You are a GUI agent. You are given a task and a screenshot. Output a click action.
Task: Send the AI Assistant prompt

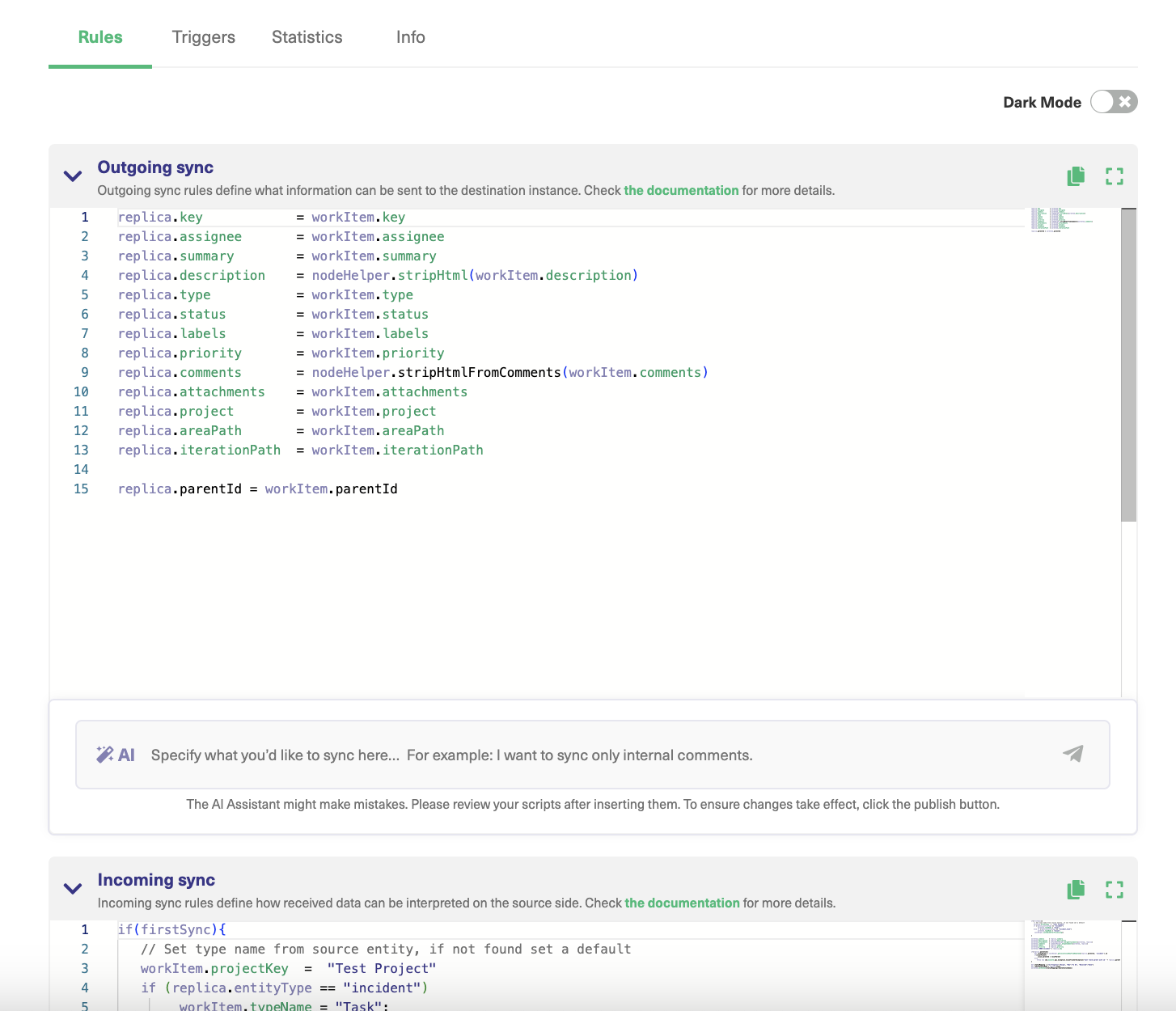click(x=1073, y=754)
